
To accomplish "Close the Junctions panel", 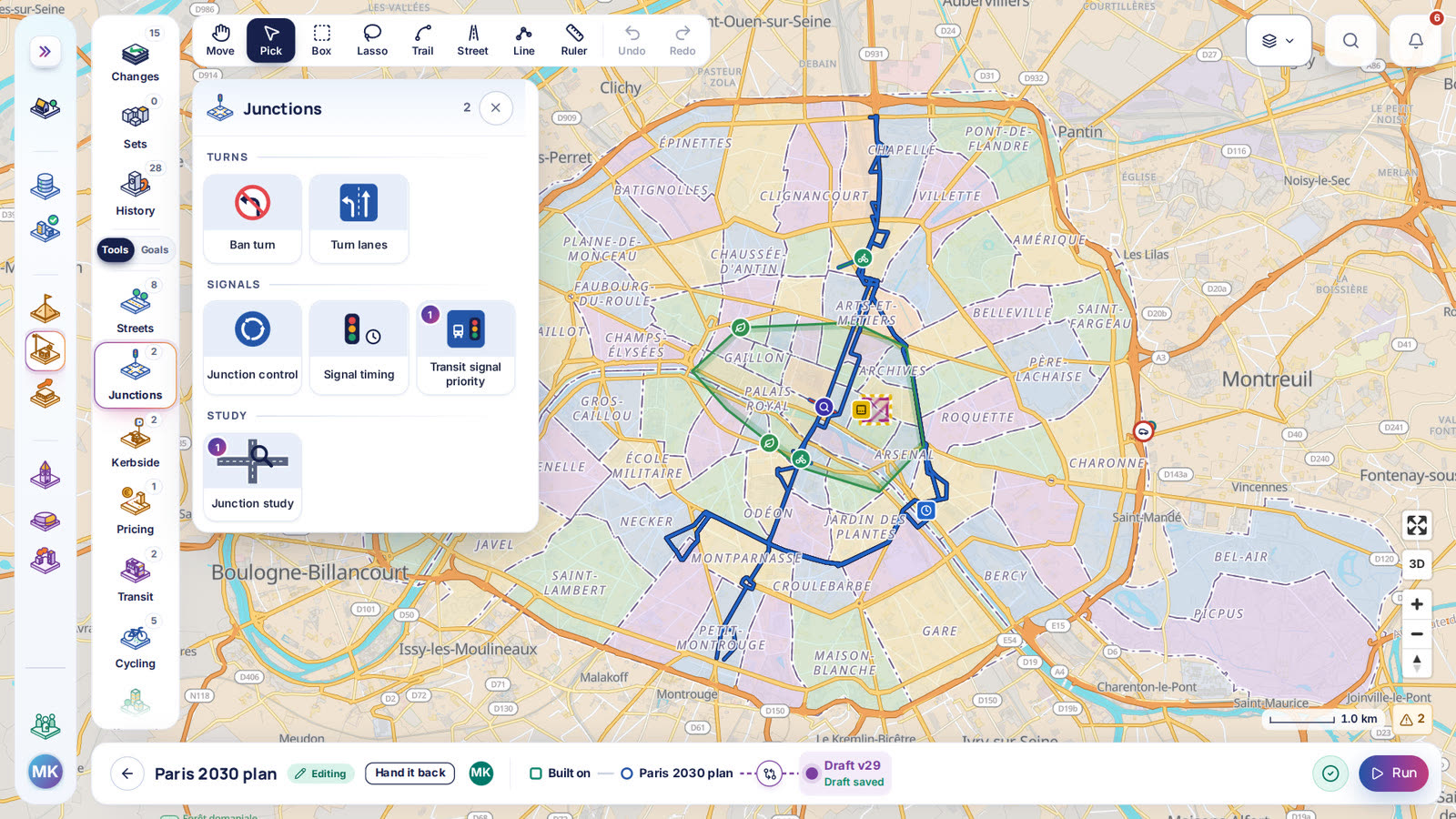I will 495,107.
